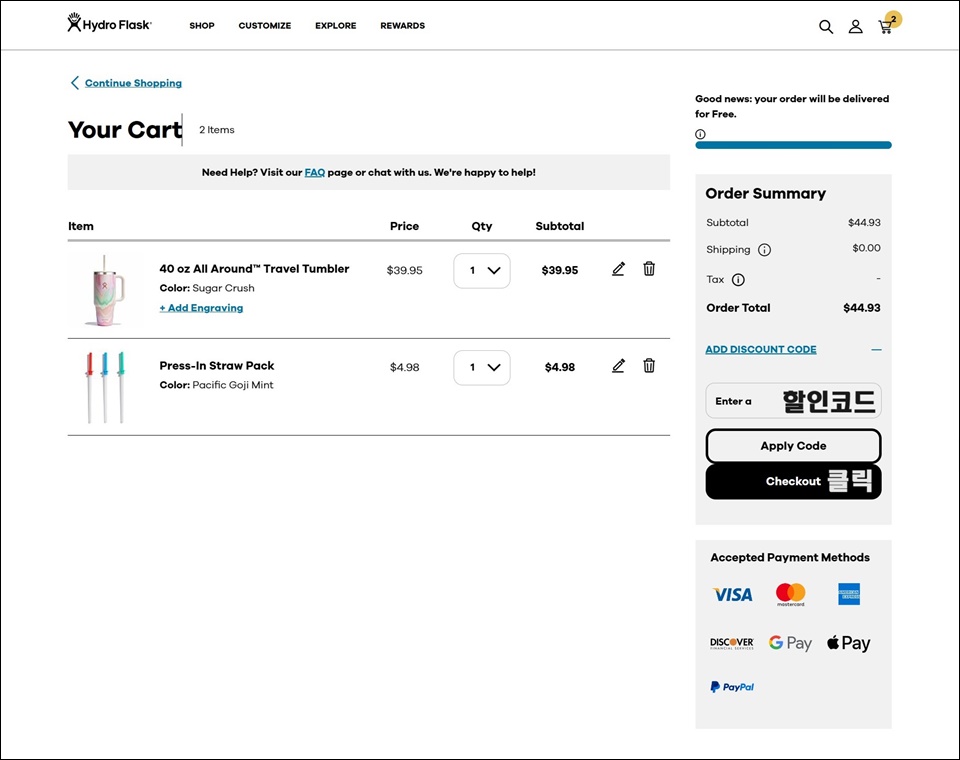960x760 pixels.
Task: Focus the discount code input field
Action: coord(793,401)
